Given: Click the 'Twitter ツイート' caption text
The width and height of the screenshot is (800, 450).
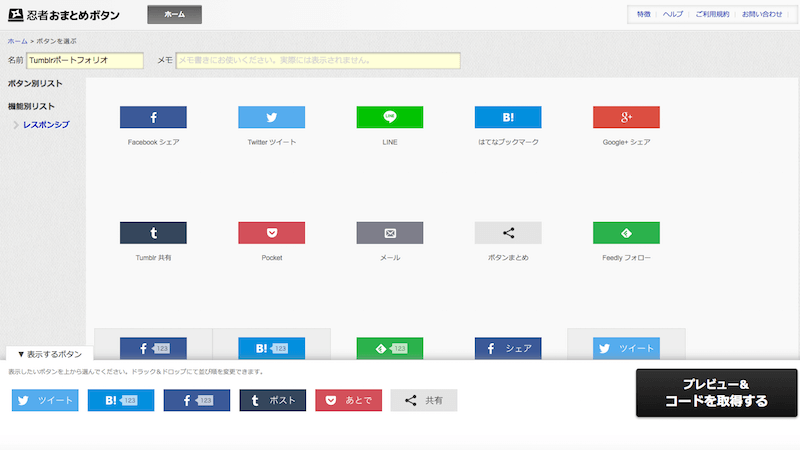Looking at the screenshot, I should (272, 142).
